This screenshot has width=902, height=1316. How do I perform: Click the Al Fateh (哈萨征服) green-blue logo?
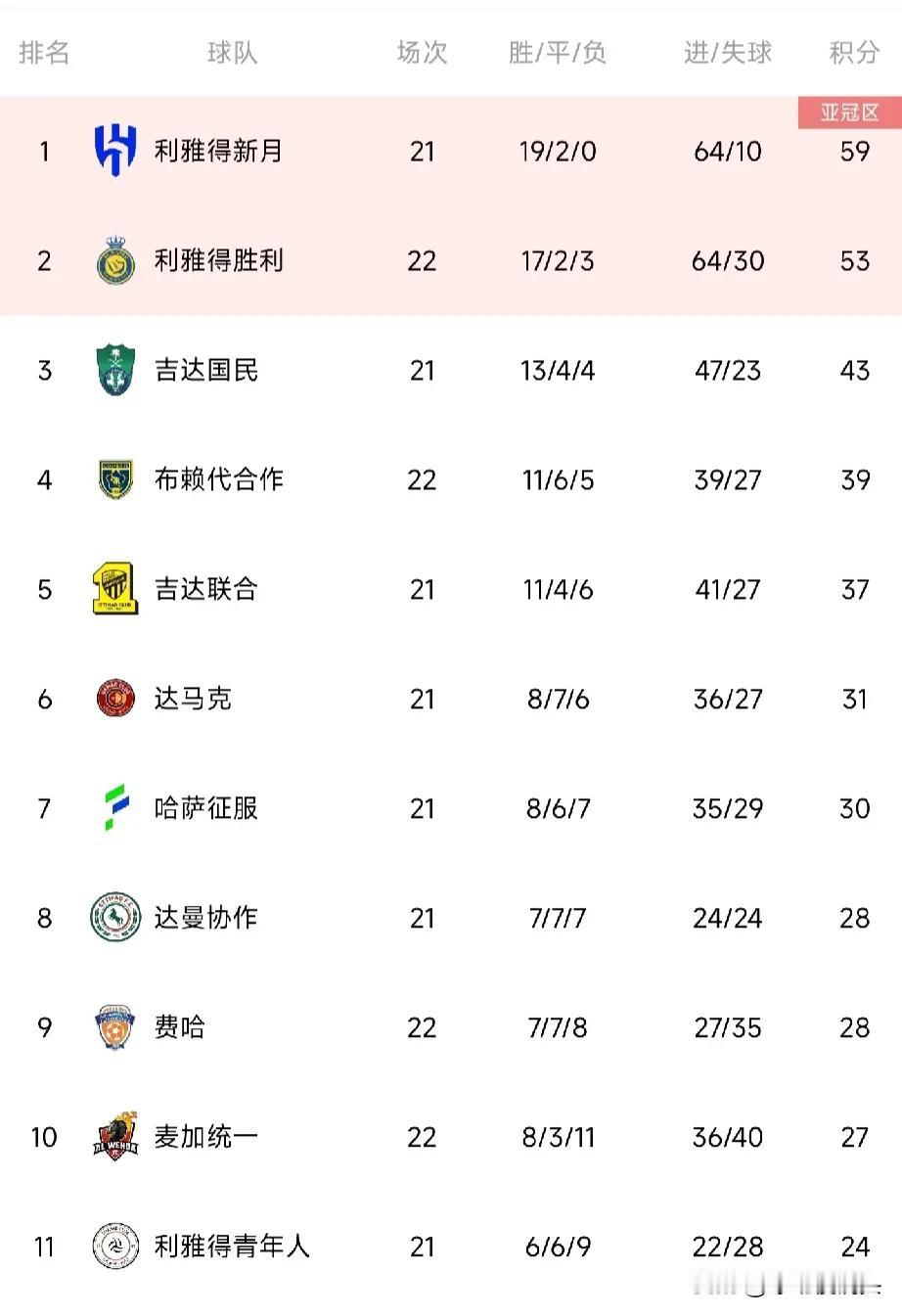116,808
